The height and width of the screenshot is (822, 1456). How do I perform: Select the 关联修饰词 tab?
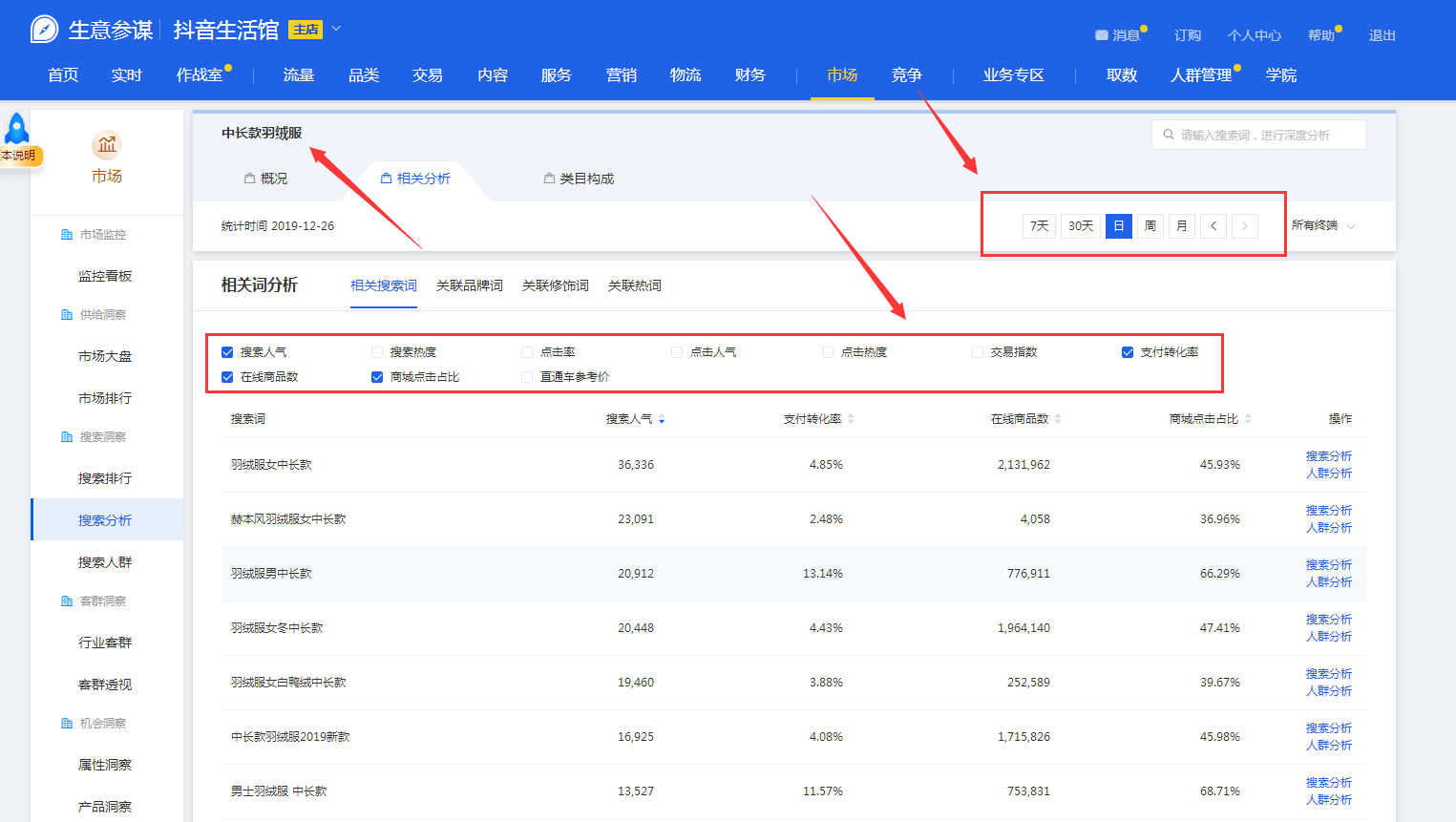tap(556, 285)
